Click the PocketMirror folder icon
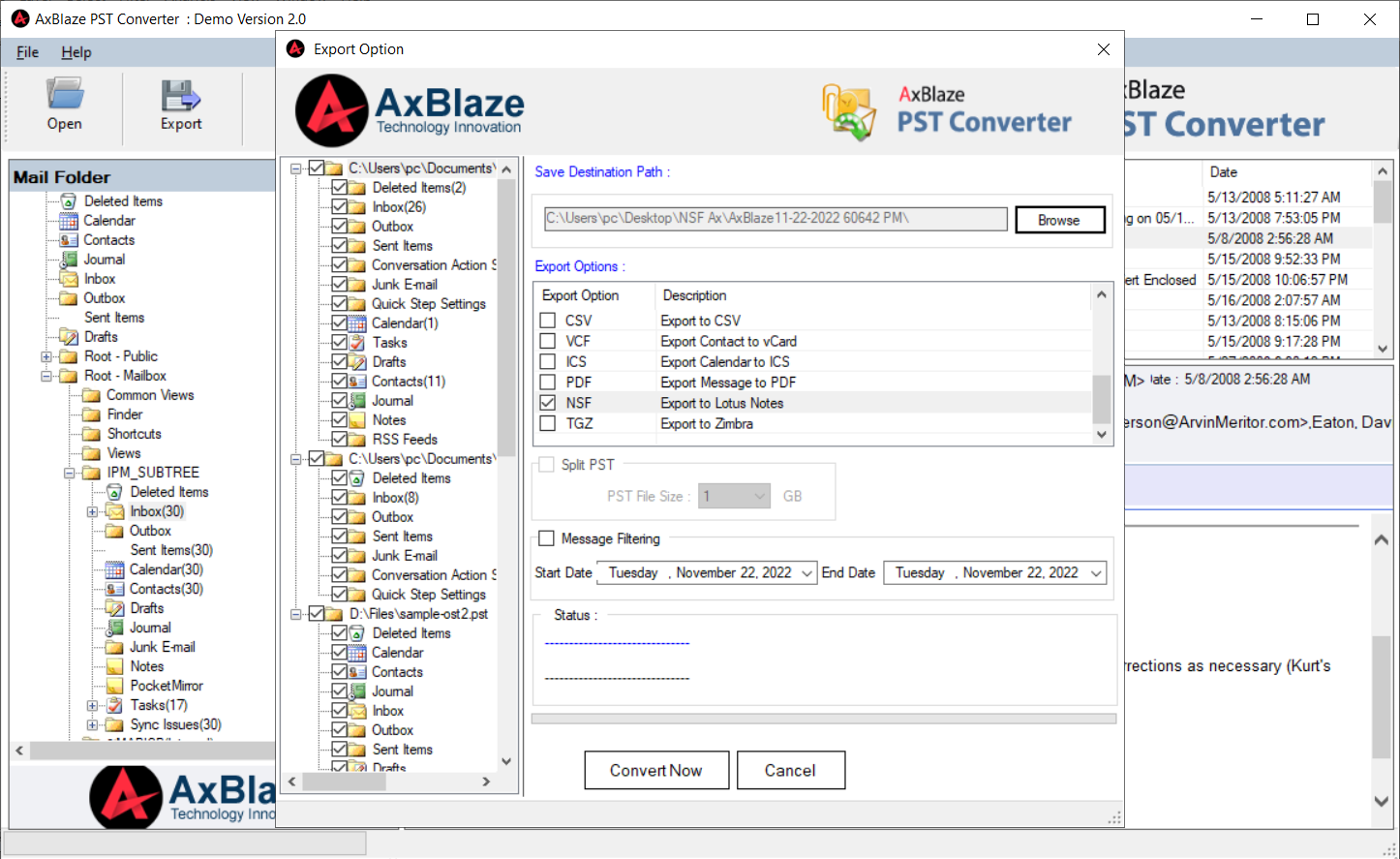Screen dimensions: 1400x859 (115, 686)
